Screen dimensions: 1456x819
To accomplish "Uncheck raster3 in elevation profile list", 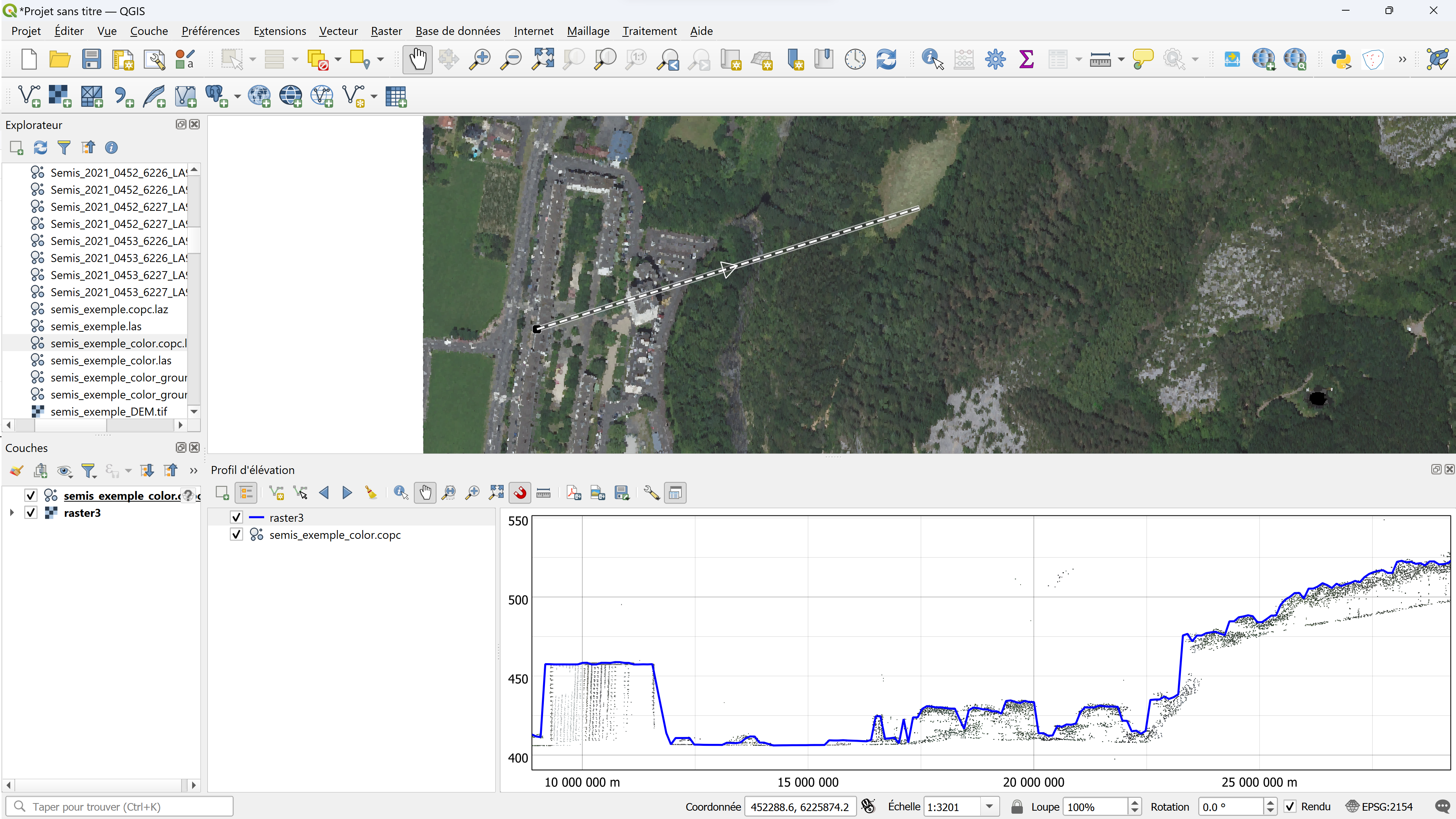I will [x=236, y=518].
